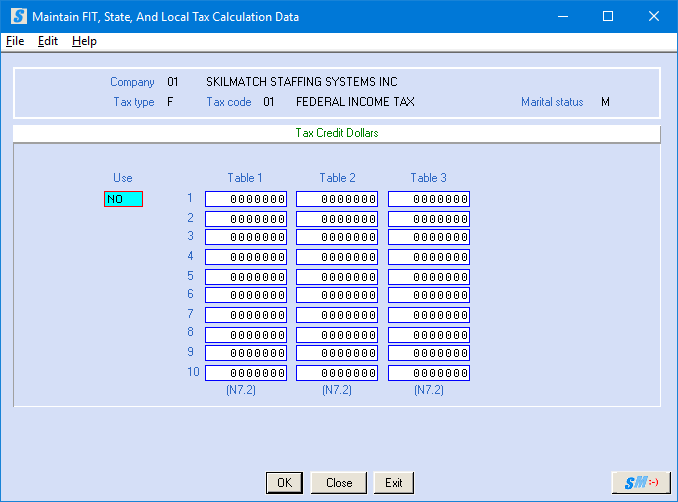Viewport: 678px width, 502px height.
Task: Click Table 1 row 5 field
Action: click(246, 277)
